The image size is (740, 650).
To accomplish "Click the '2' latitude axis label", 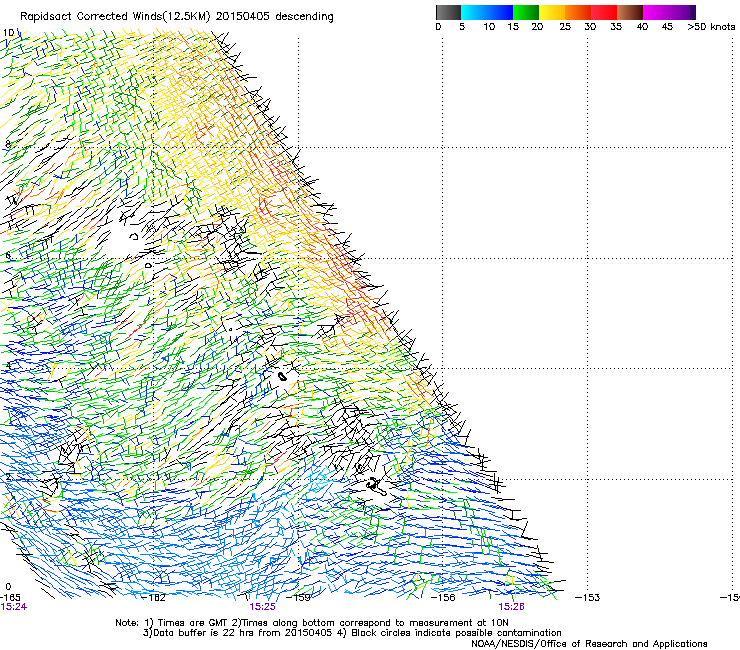I will tap(8, 477).
